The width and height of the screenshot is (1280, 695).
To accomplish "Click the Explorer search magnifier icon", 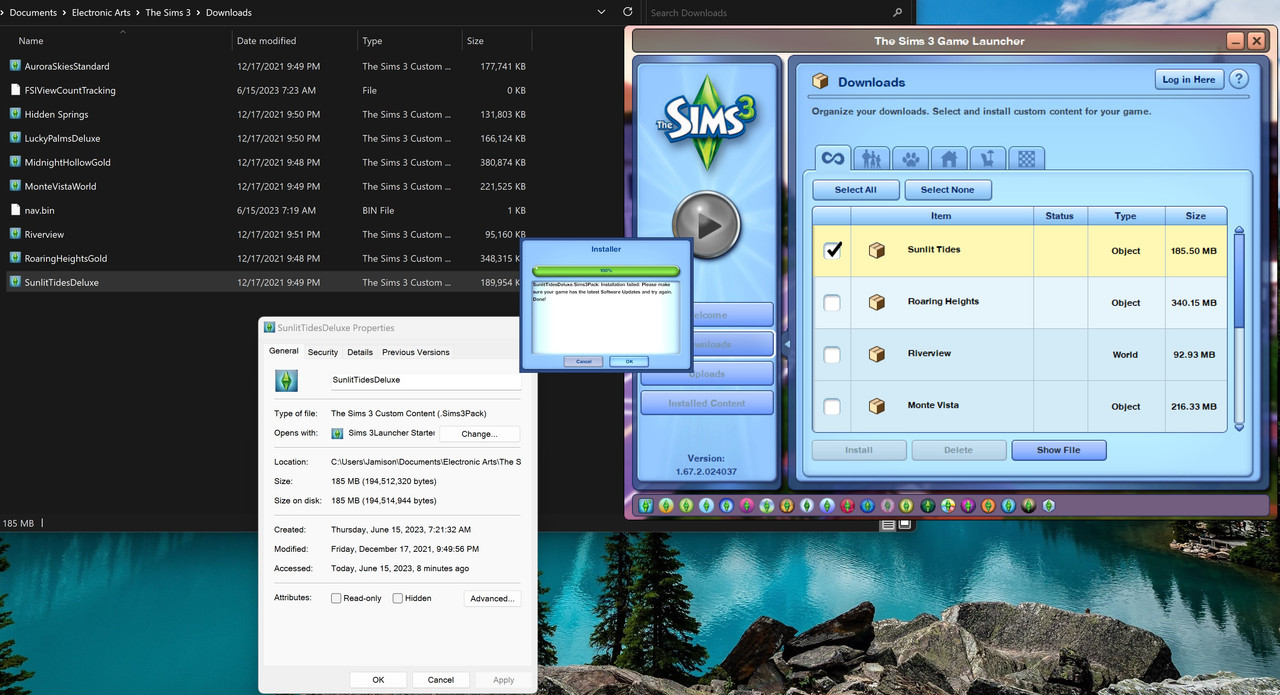I will [x=897, y=13].
